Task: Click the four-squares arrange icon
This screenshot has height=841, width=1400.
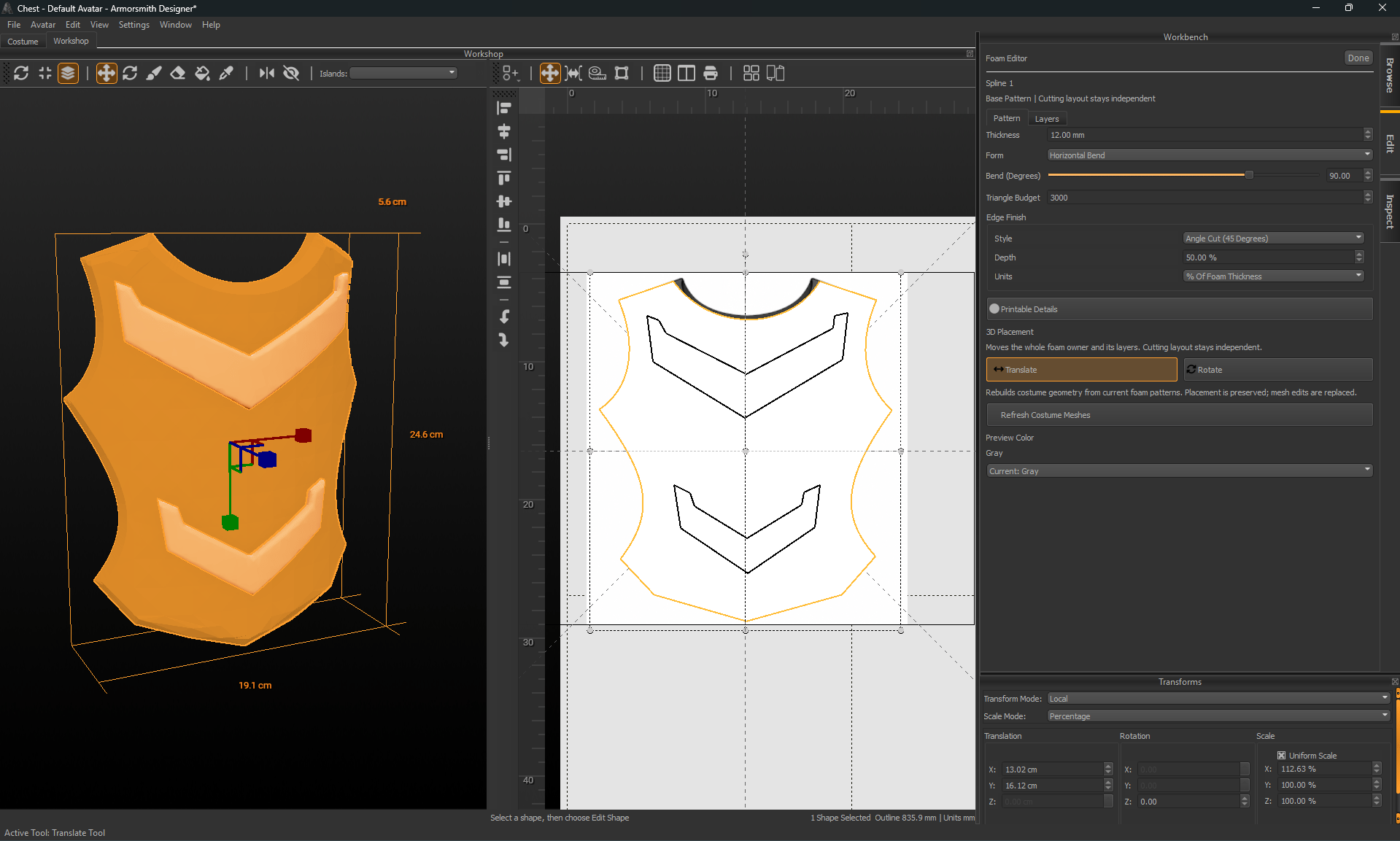Action: (x=751, y=73)
